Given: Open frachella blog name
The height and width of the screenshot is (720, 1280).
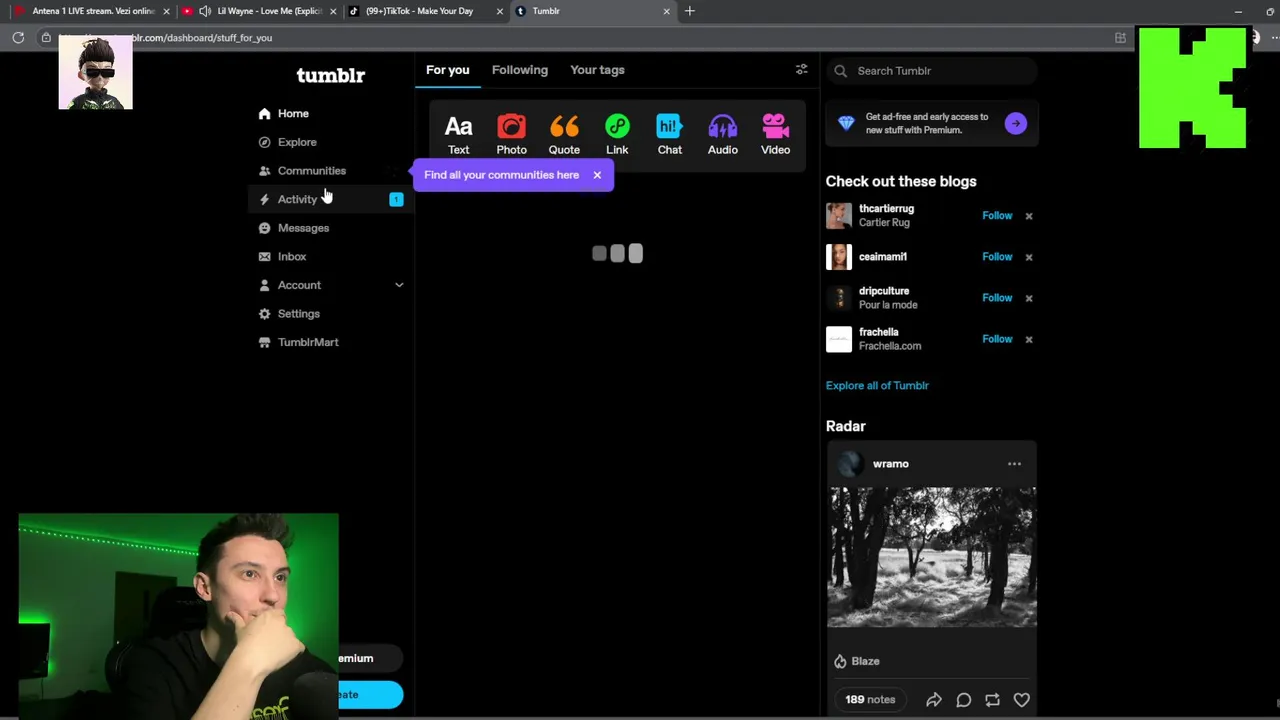Looking at the screenshot, I should [x=879, y=332].
